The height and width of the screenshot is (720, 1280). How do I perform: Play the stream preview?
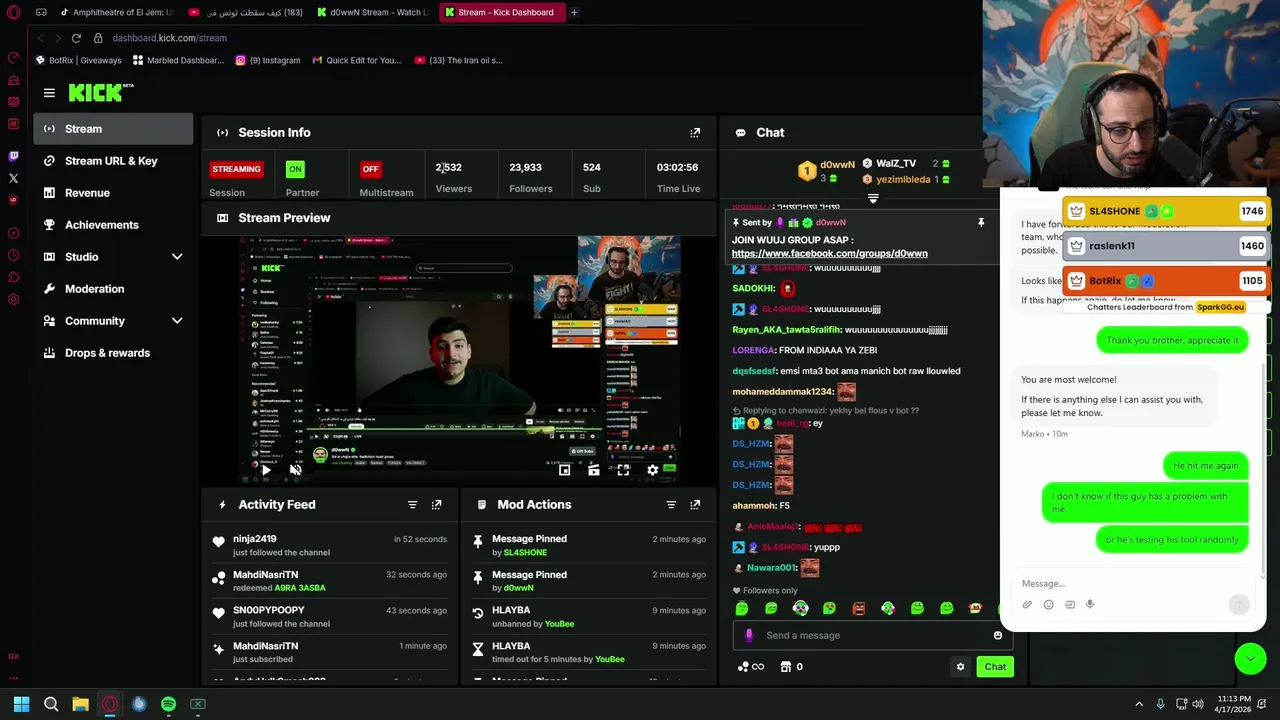(266, 470)
